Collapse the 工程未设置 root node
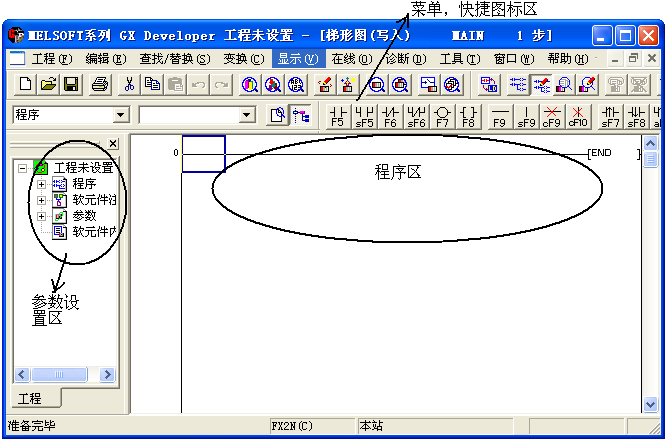The height and width of the screenshot is (441, 667). (x=23, y=168)
